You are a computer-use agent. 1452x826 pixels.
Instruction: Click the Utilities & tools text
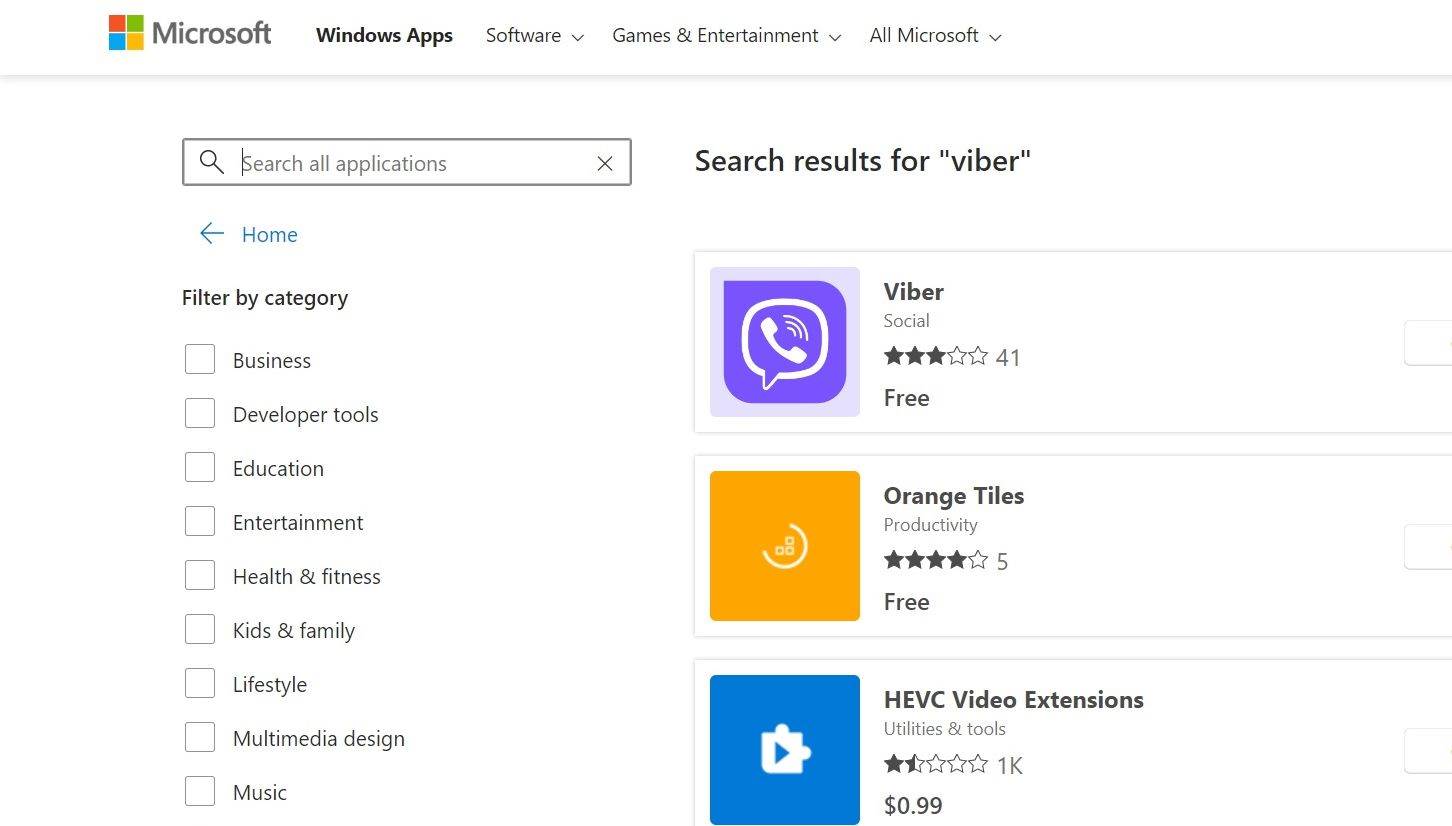pyautogui.click(x=945, y=728)
